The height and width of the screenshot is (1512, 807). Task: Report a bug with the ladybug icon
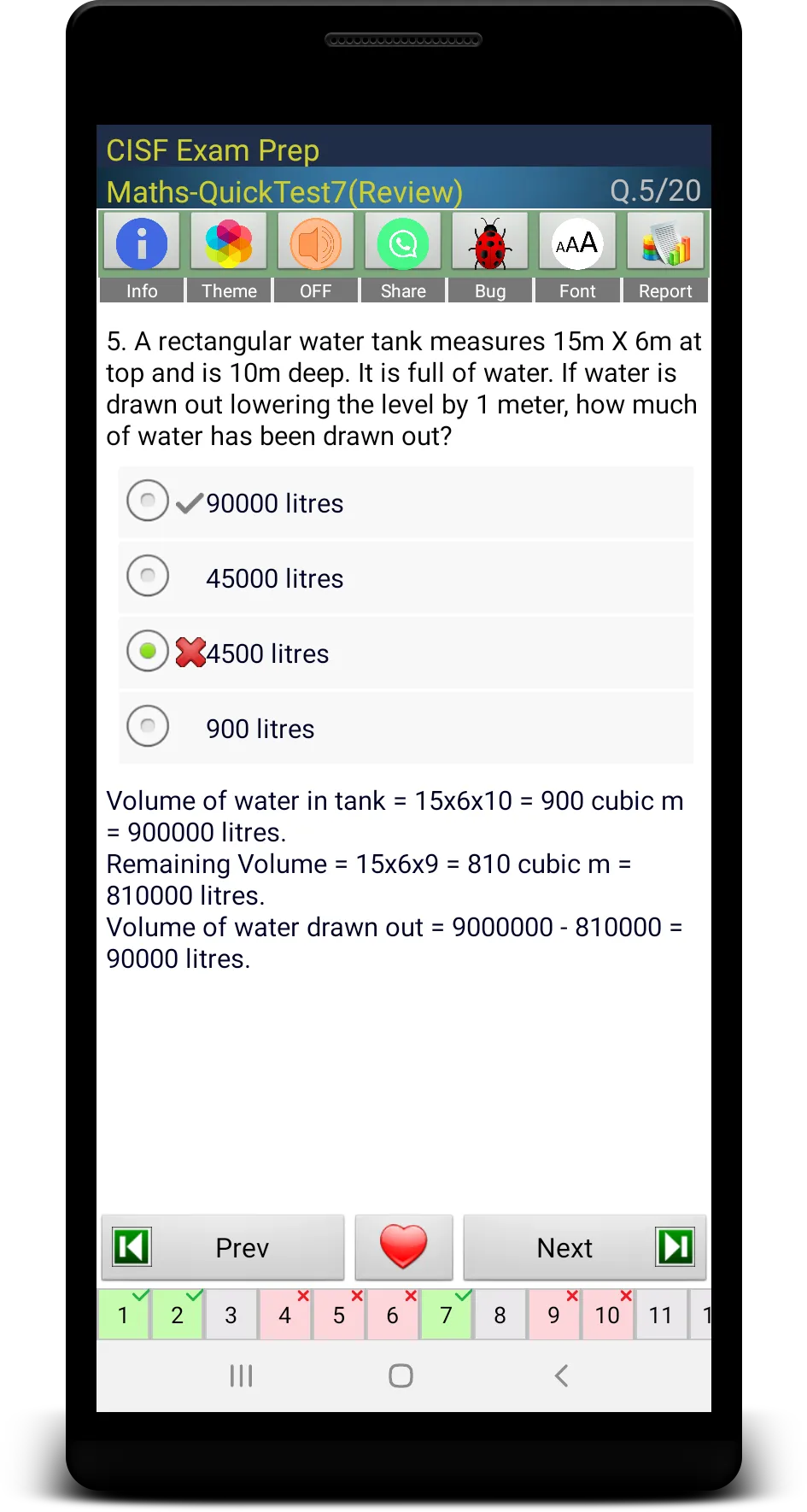490,243
